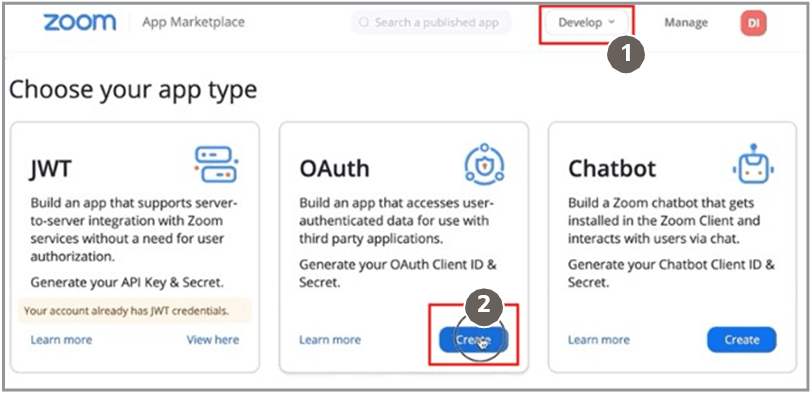Click 'Your account already has JWT credentials' notice
The height and width of the screenshot is (395, 812).
pyautogui.click(x=135, y=311)
